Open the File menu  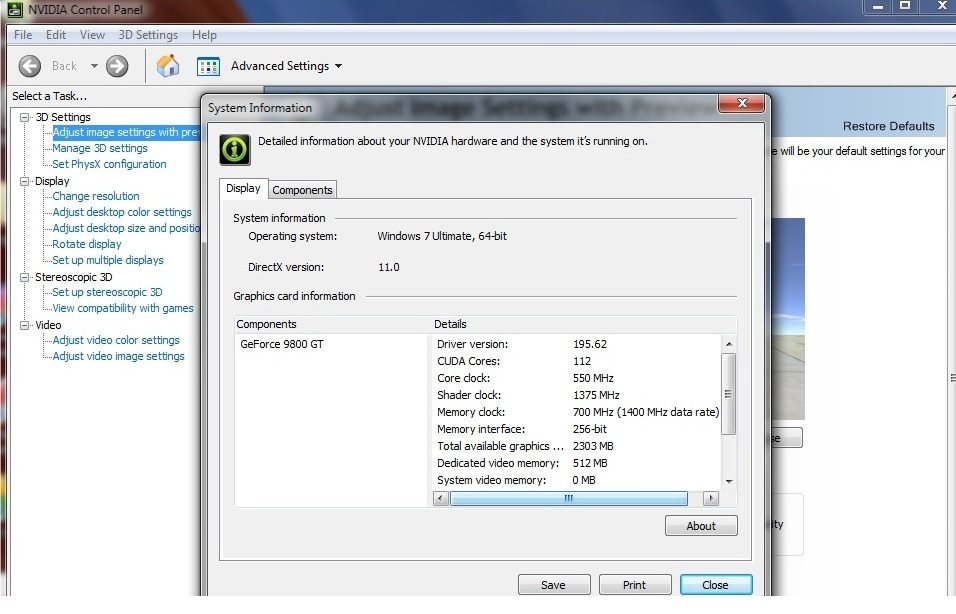click(x=23, y=35)
